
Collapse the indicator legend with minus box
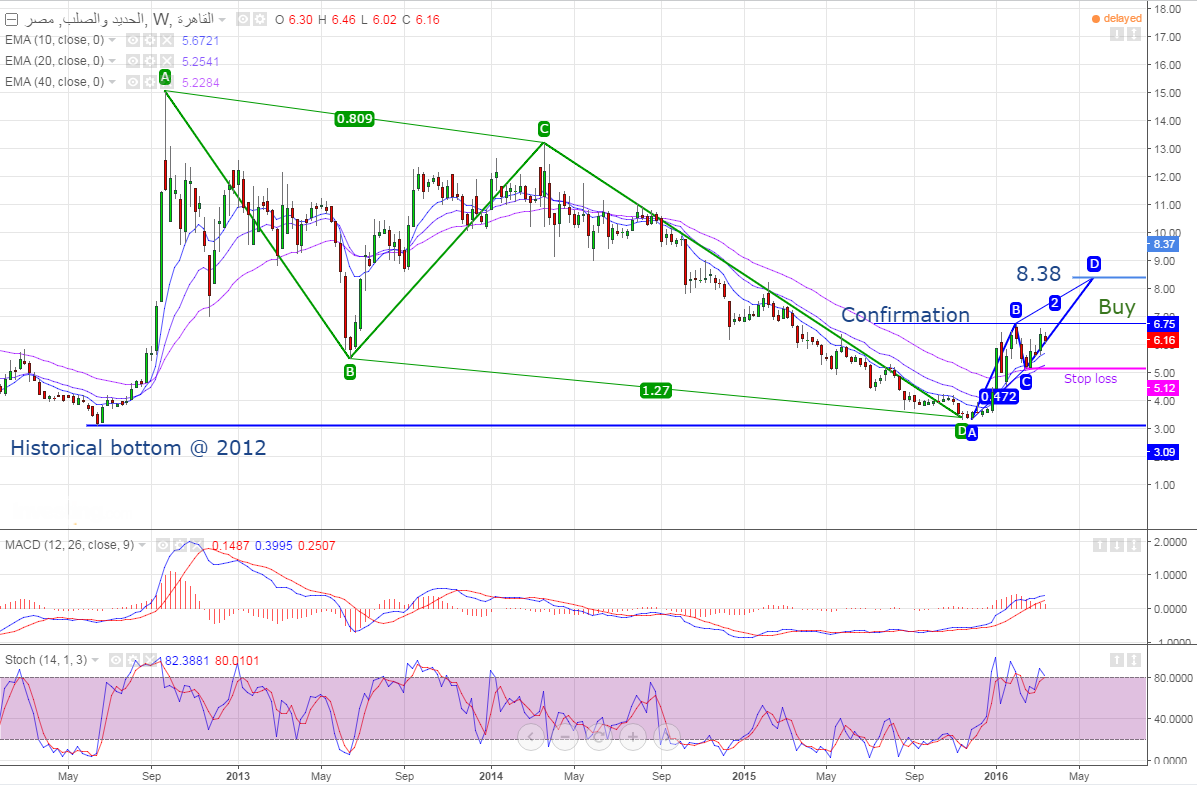tap(11, 19)
